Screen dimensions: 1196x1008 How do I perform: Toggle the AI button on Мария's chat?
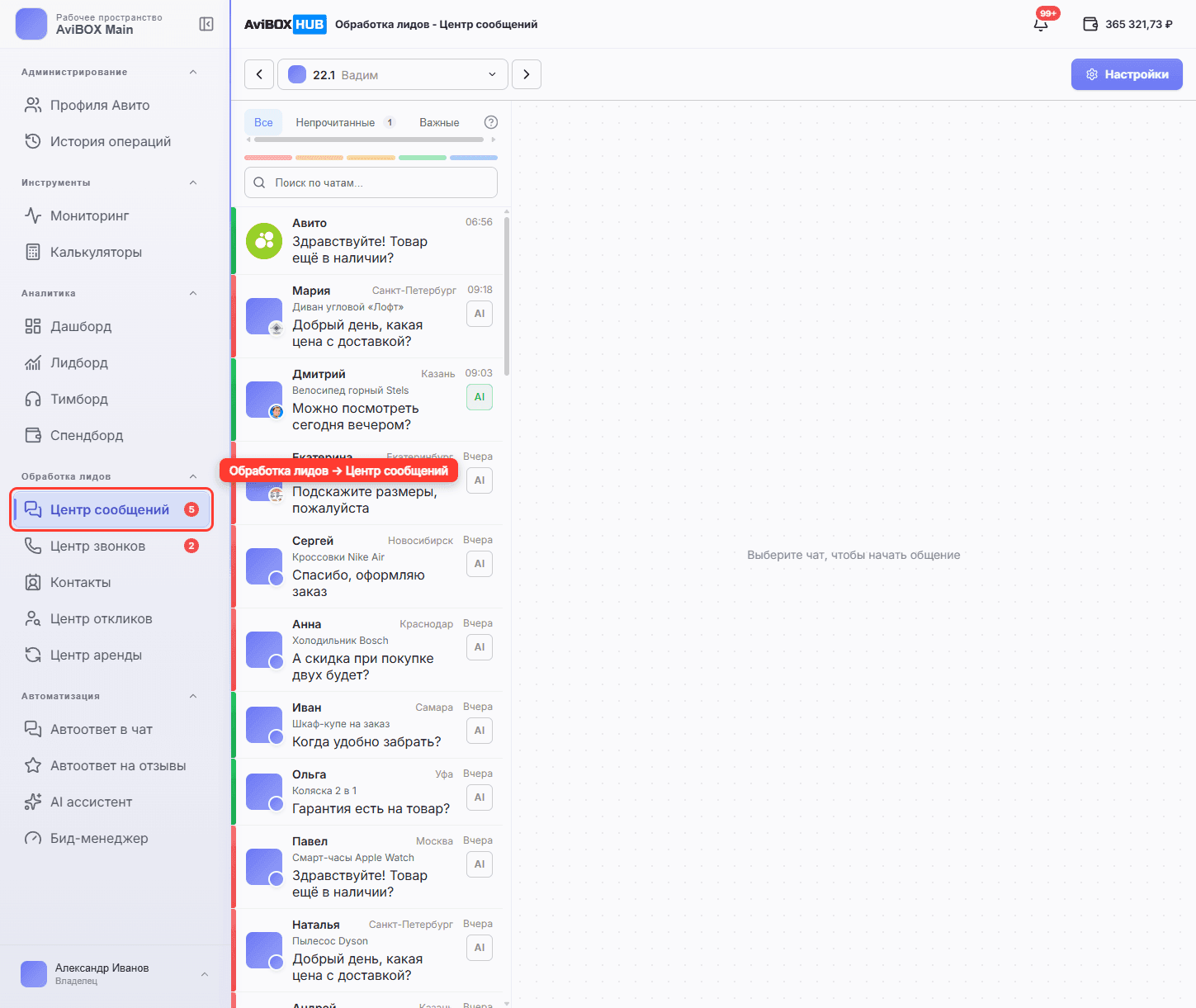point(480,314)
